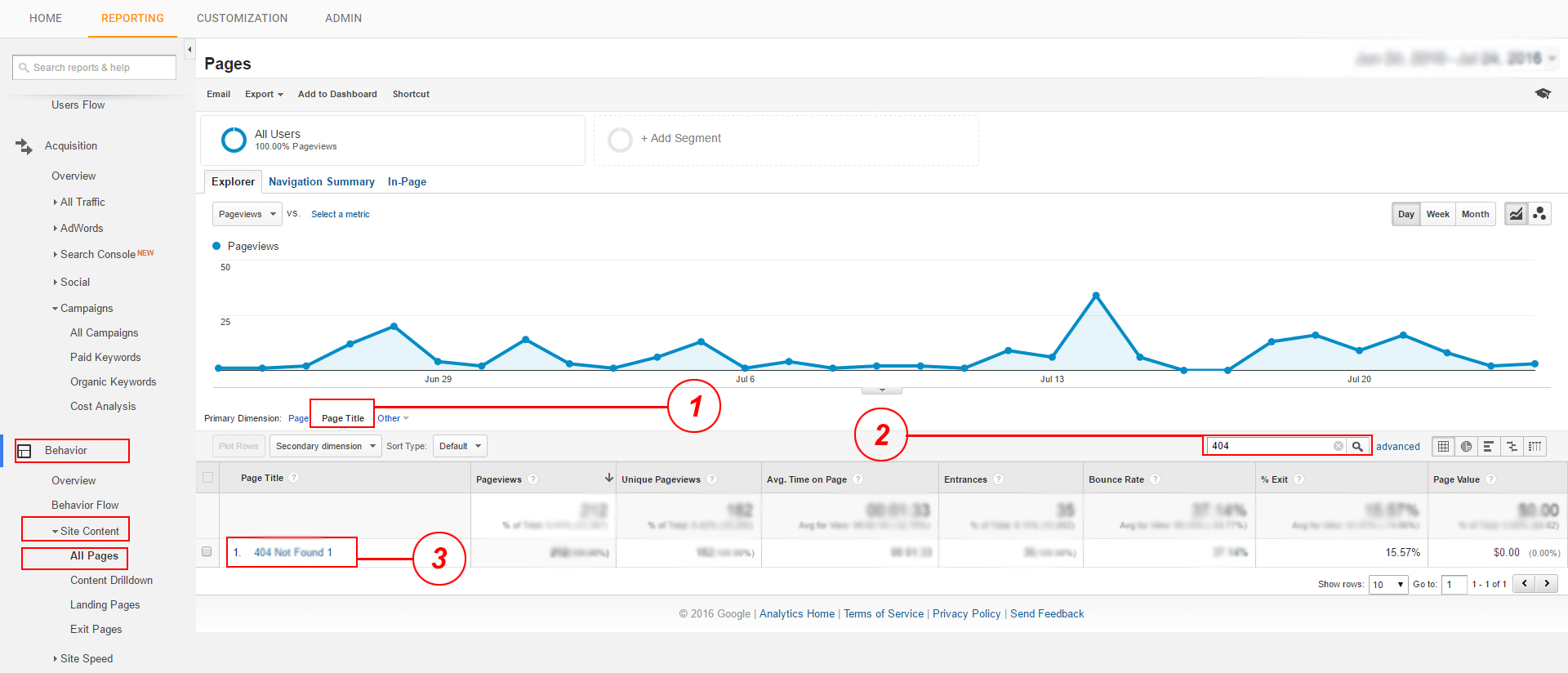Viewport: 1568px width, 673px height.
Task: Go to previous page of table
Action: pos(1524,584)
